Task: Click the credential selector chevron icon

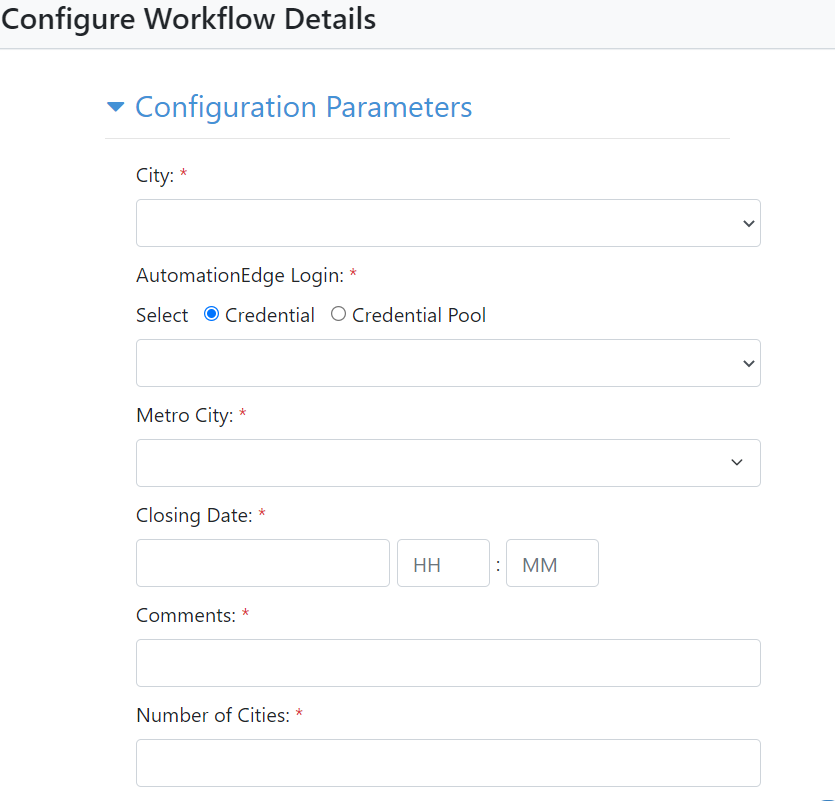Action: (748, 362)
